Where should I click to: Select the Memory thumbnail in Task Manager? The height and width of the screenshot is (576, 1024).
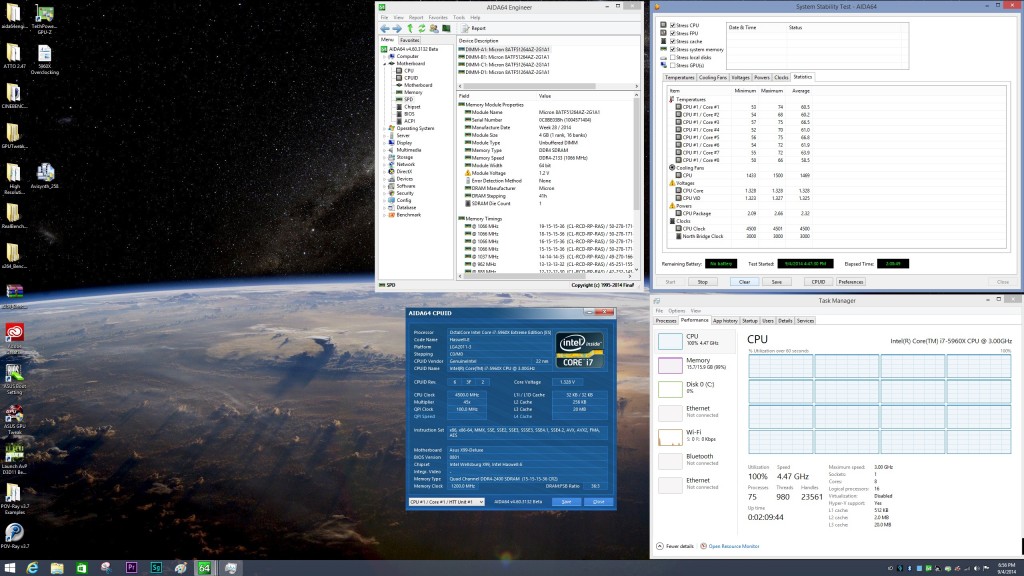click(x=670, y=365)
